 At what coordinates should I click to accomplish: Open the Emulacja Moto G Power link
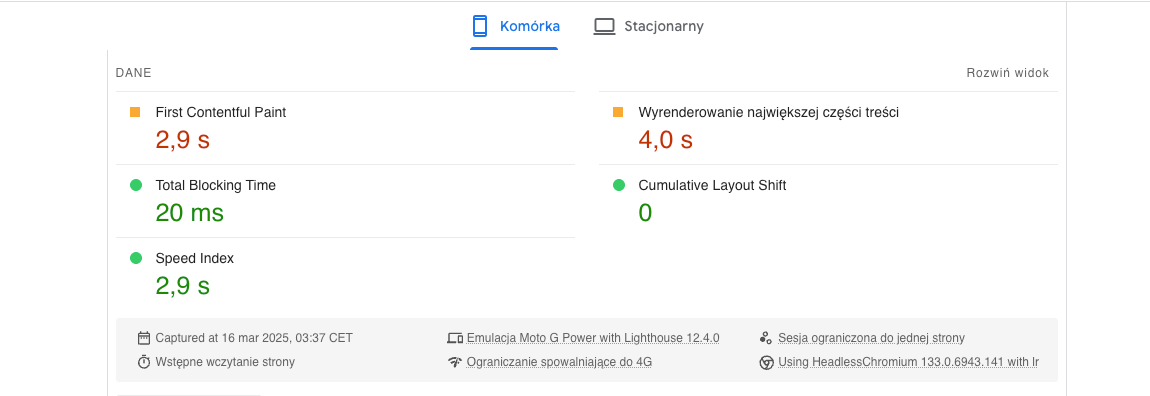(593, 338)
